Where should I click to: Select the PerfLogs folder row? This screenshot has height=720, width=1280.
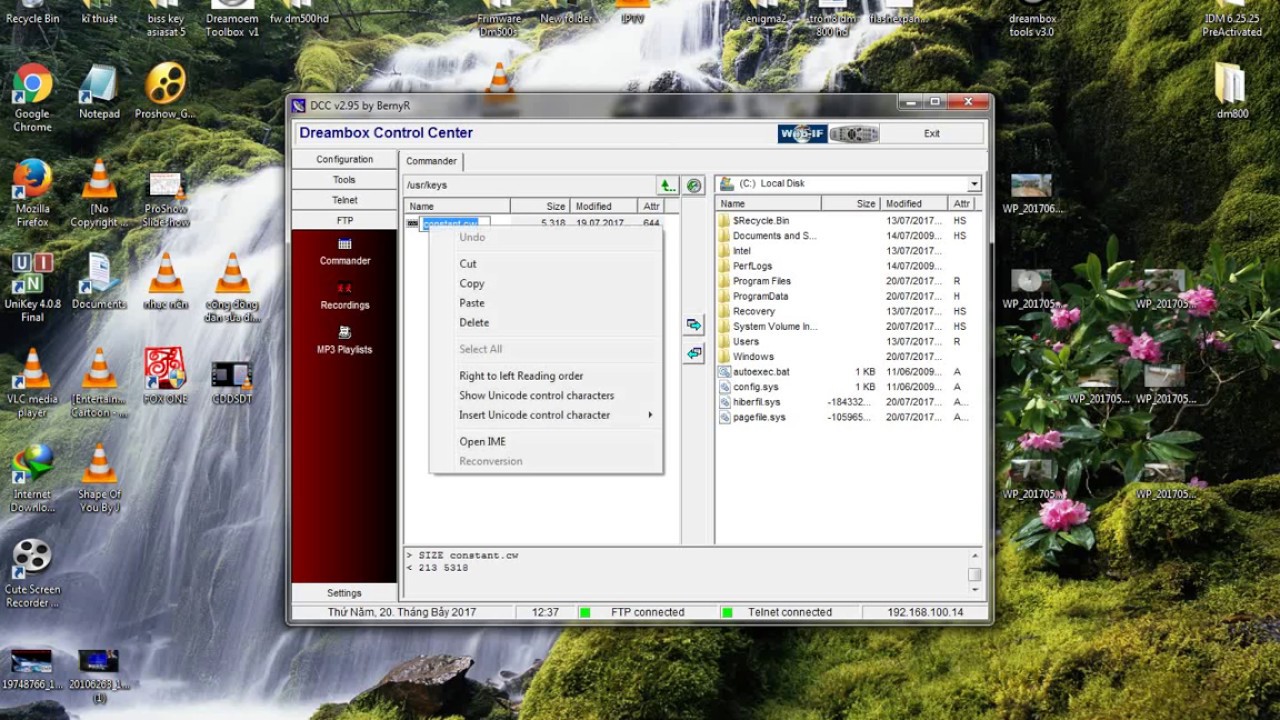[x=848, y=266]
